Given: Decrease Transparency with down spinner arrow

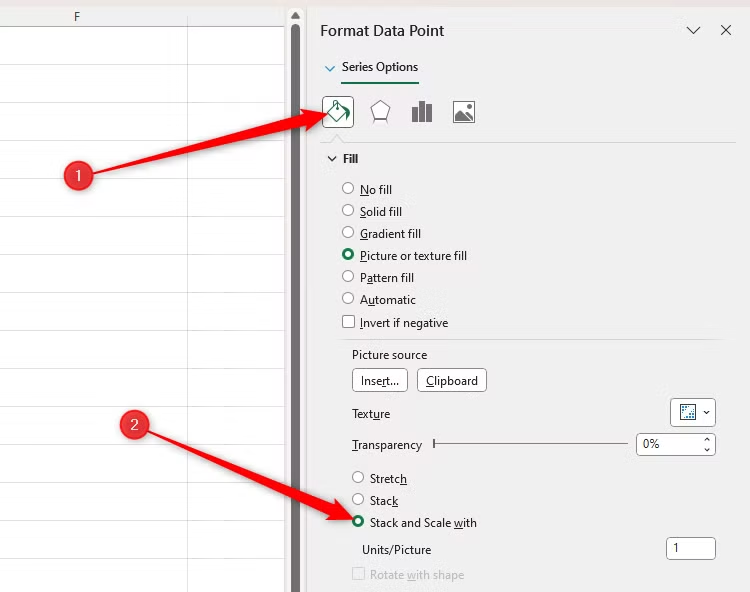Looking at the screenshot, I should (707, 449).
